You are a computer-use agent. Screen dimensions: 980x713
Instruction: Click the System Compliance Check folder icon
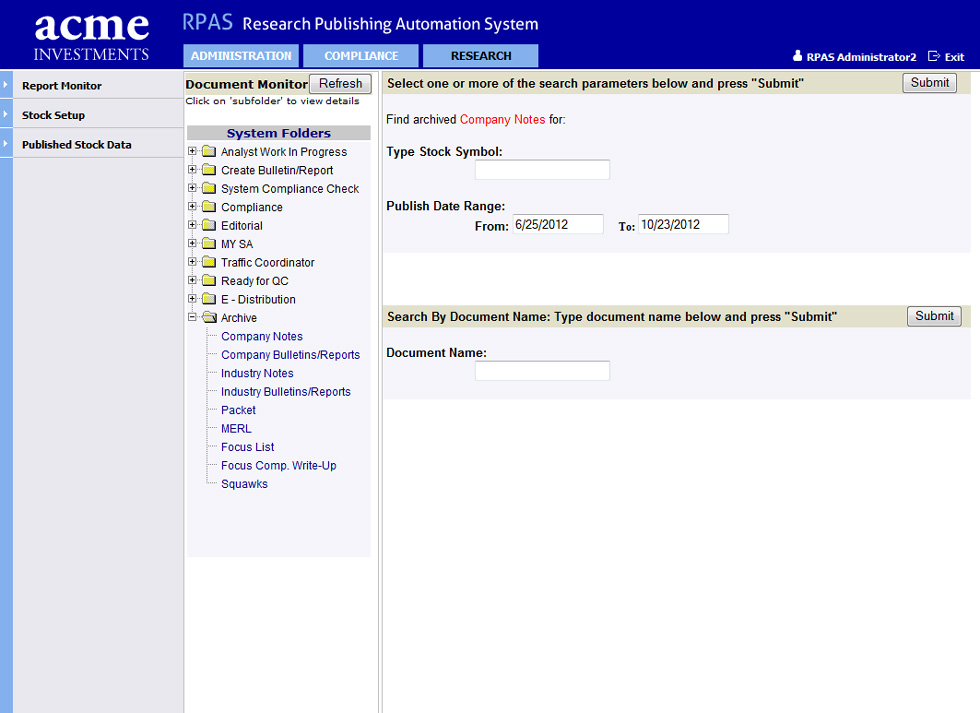[209, 189]
